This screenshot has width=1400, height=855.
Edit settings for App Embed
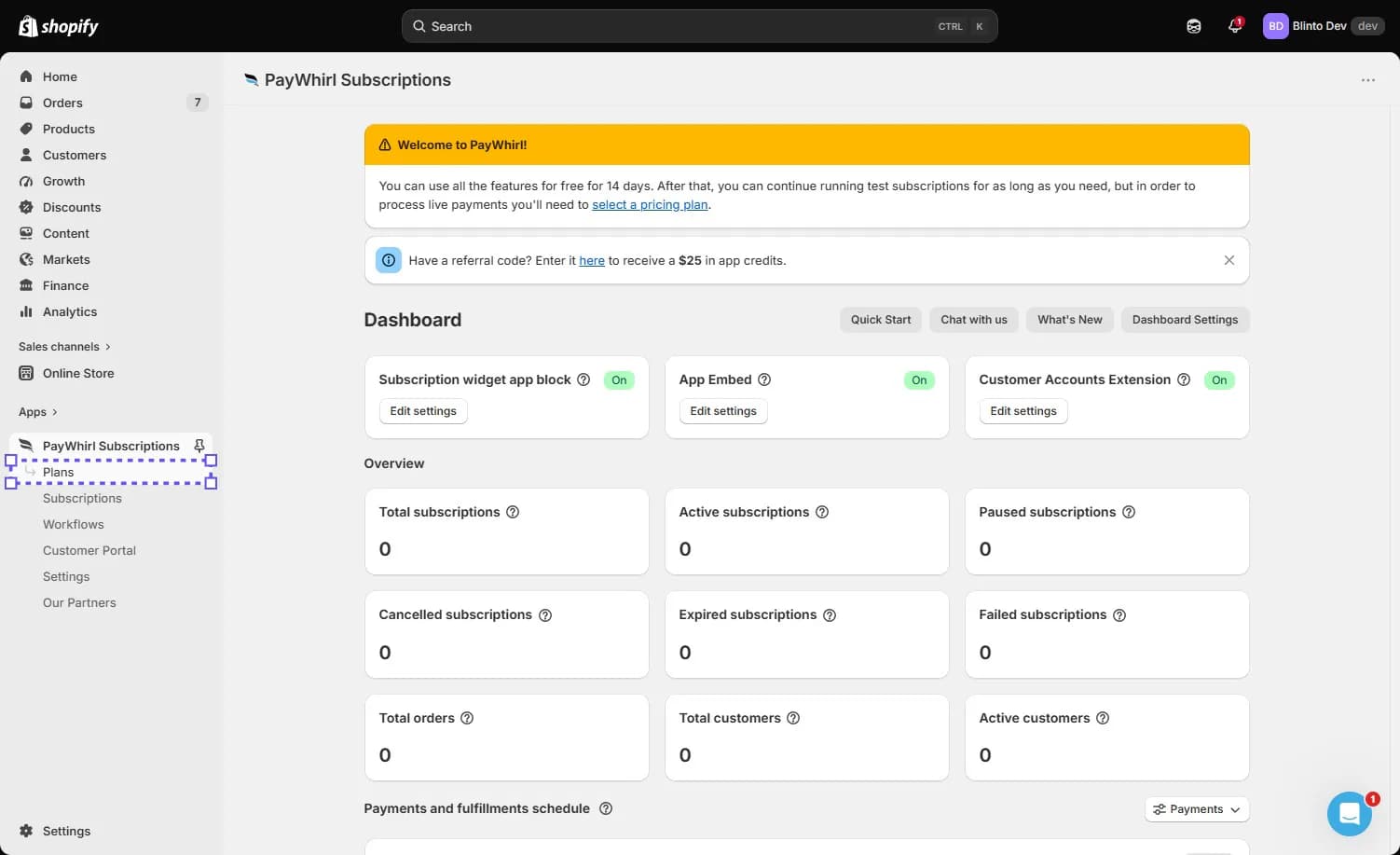pyautogui.click(x=723, y=411)
